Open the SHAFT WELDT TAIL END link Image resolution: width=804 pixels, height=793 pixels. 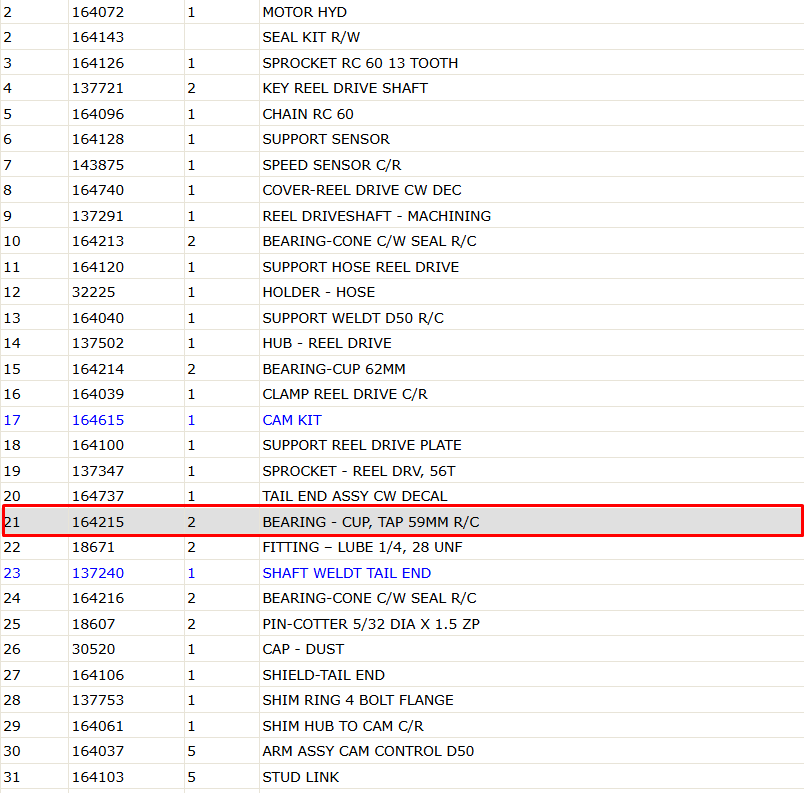[347, 573]
